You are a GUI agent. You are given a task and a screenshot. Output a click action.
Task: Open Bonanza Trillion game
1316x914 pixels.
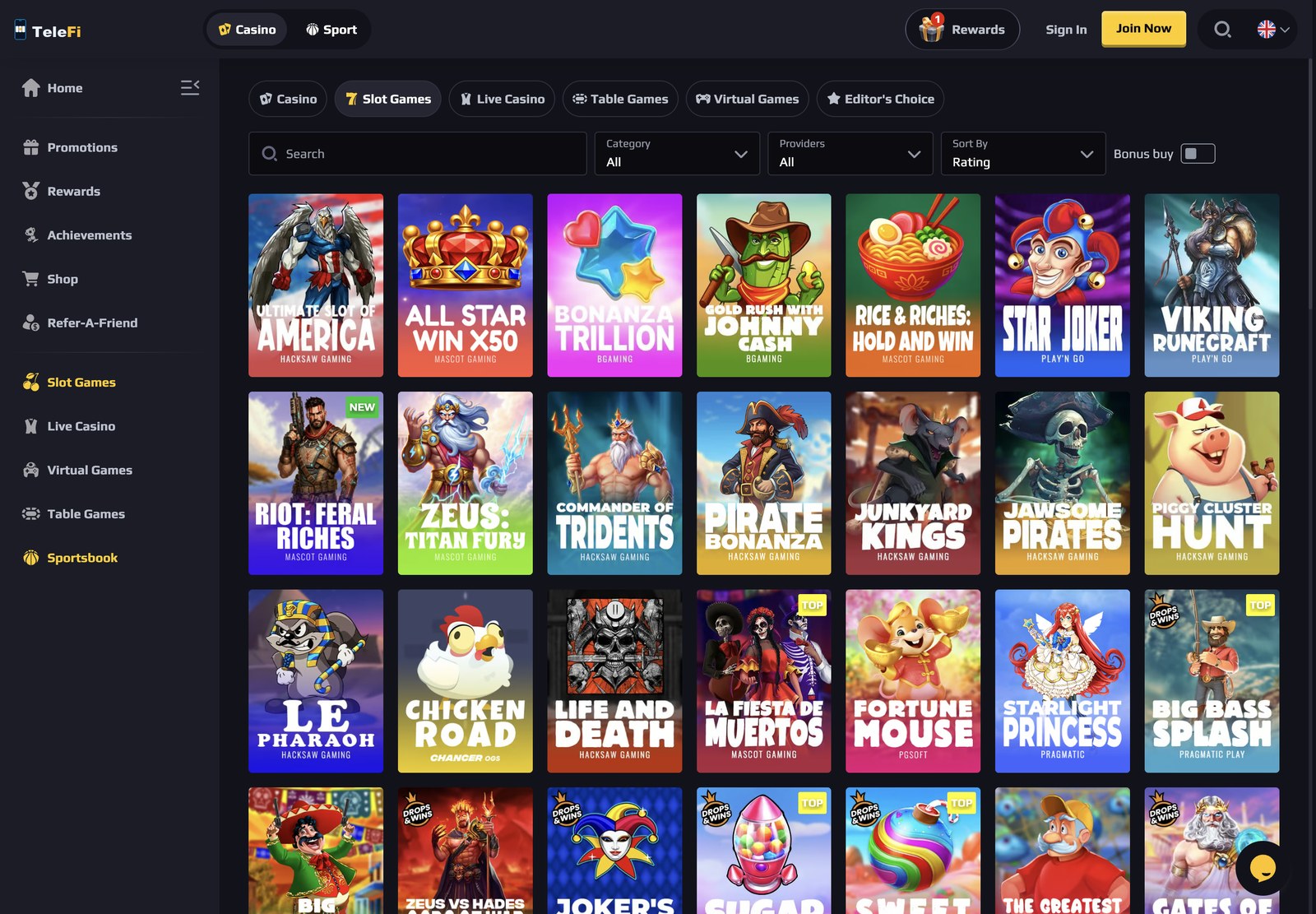click(614, 285)
